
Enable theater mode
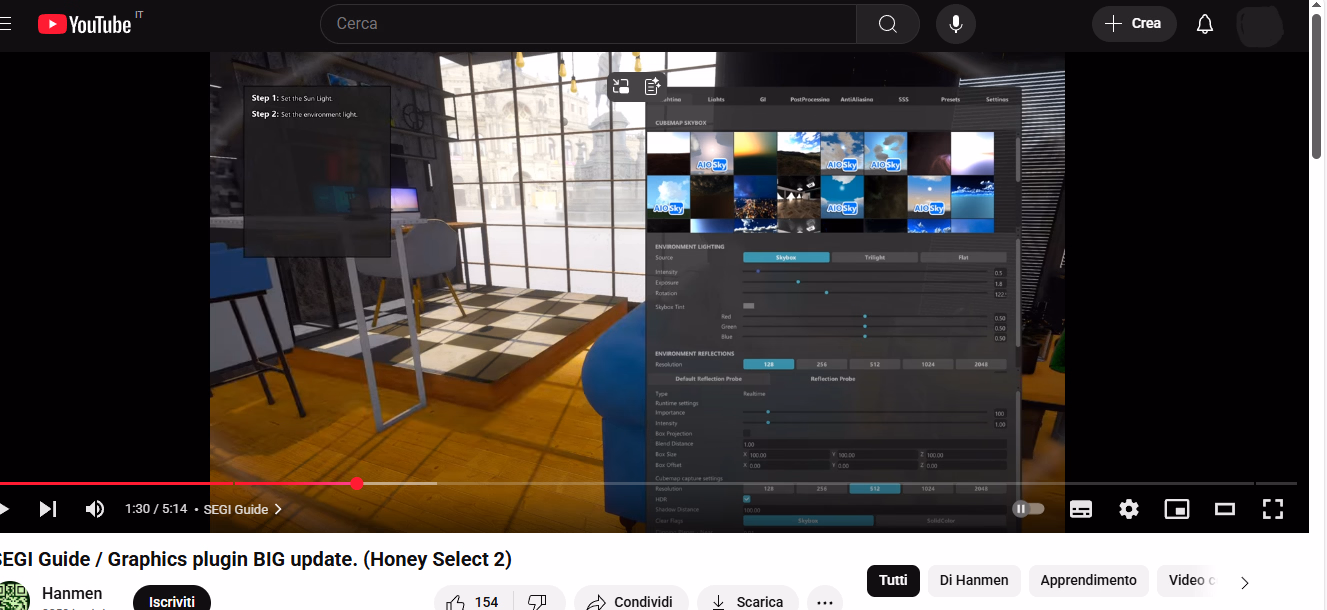1225,509
